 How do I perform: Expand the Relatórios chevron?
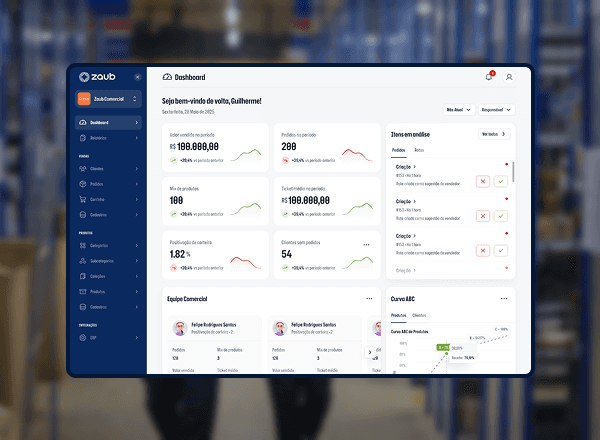(137, 138)
